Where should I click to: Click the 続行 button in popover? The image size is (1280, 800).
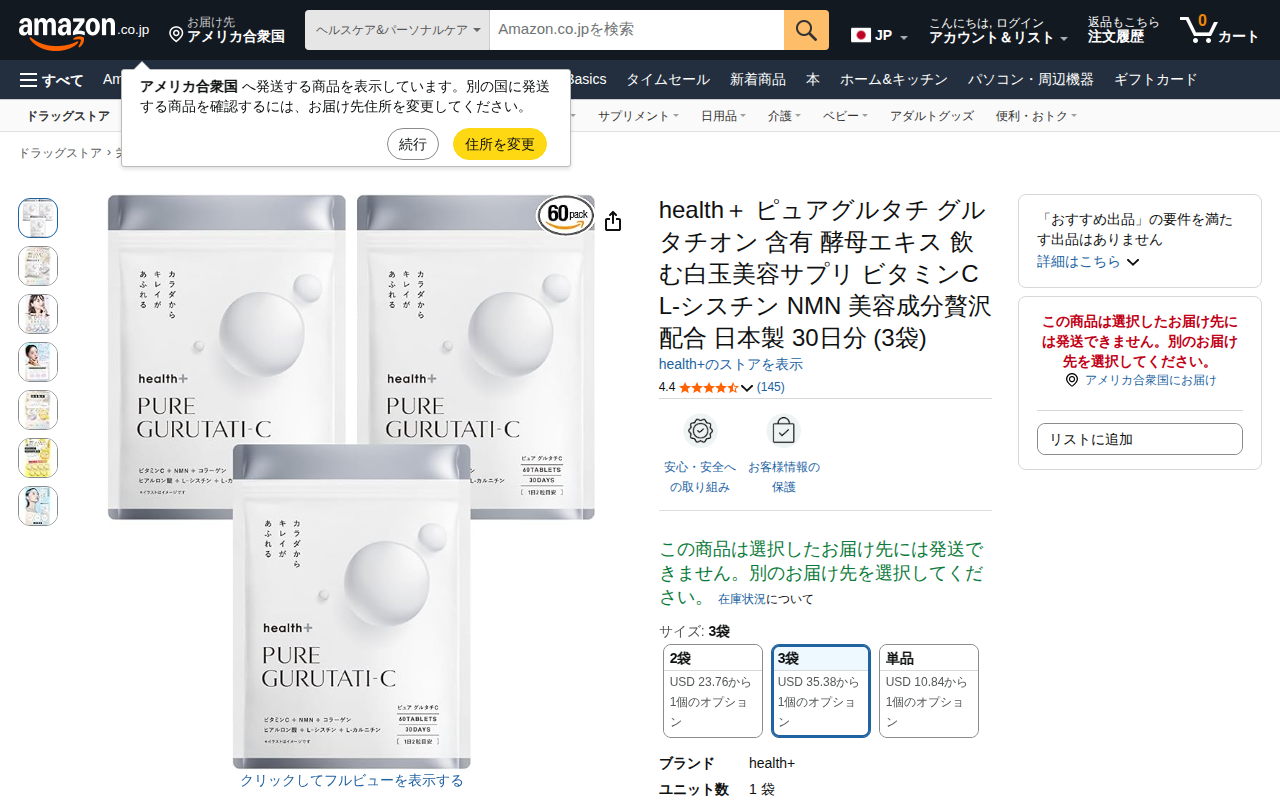coord(413,144)
